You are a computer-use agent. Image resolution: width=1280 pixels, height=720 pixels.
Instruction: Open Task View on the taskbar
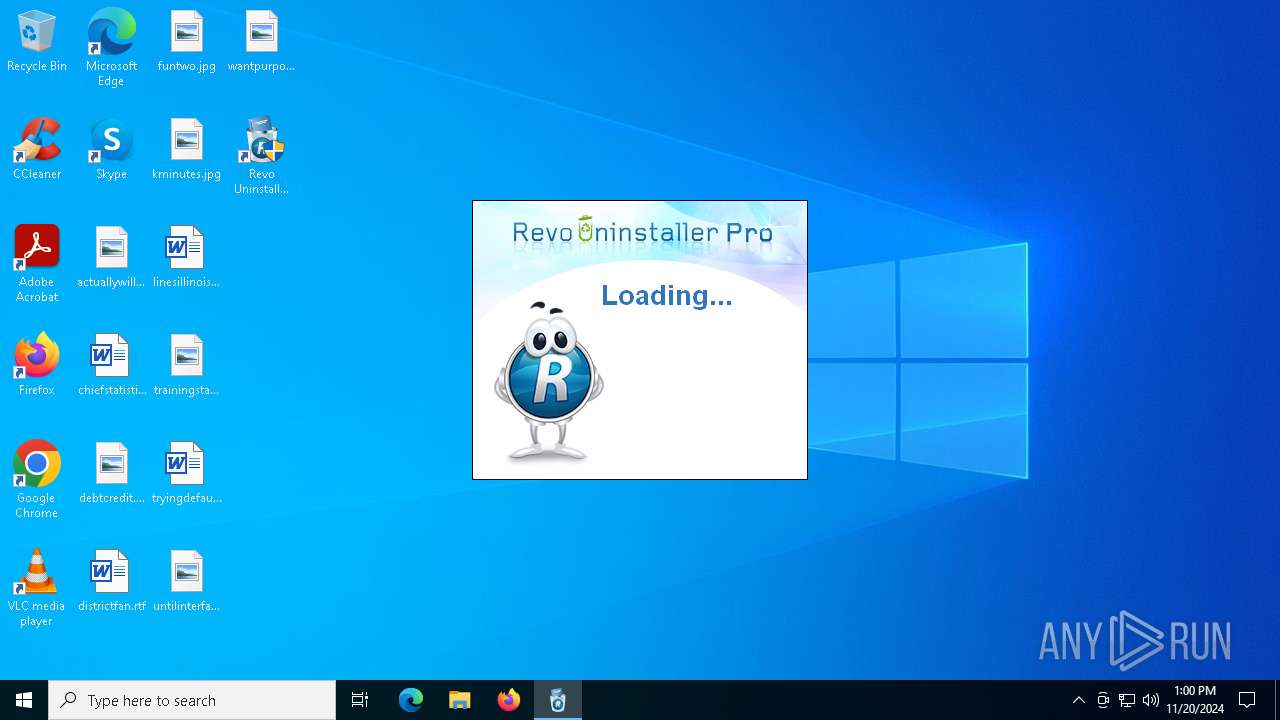(360, 700)
